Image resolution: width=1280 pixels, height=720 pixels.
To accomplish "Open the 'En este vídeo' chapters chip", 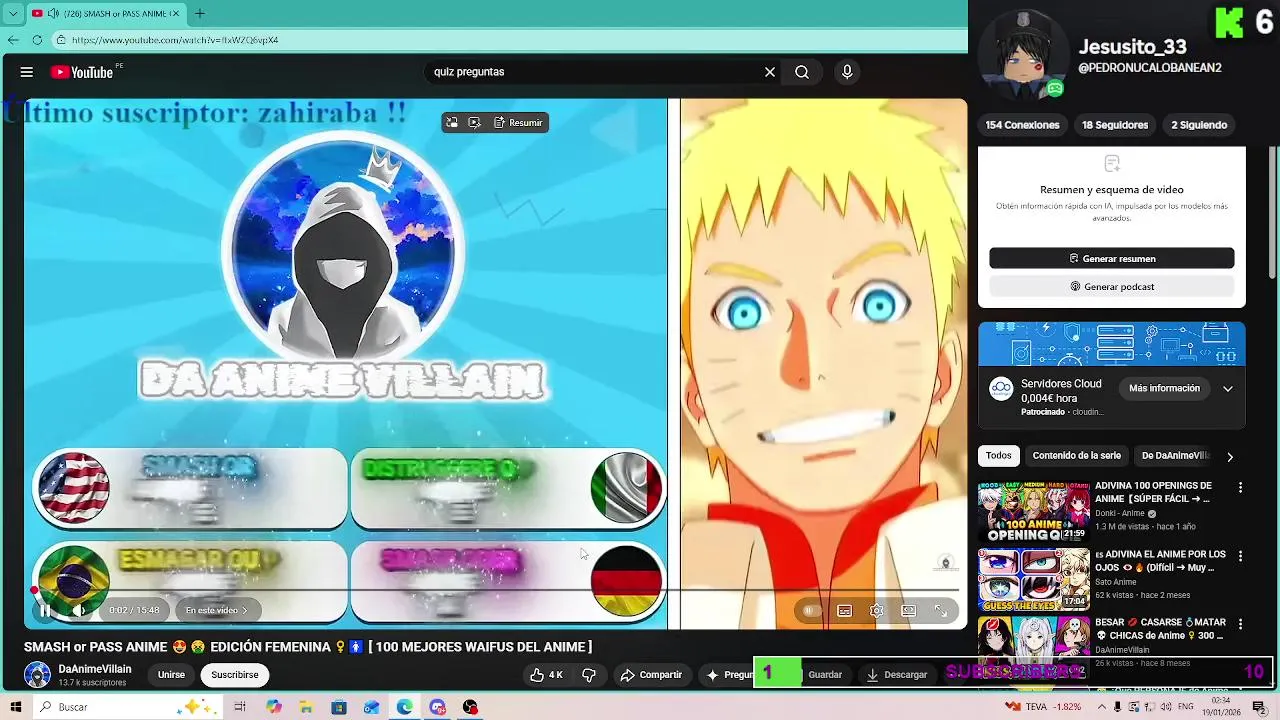I will [x=217, y=610].
